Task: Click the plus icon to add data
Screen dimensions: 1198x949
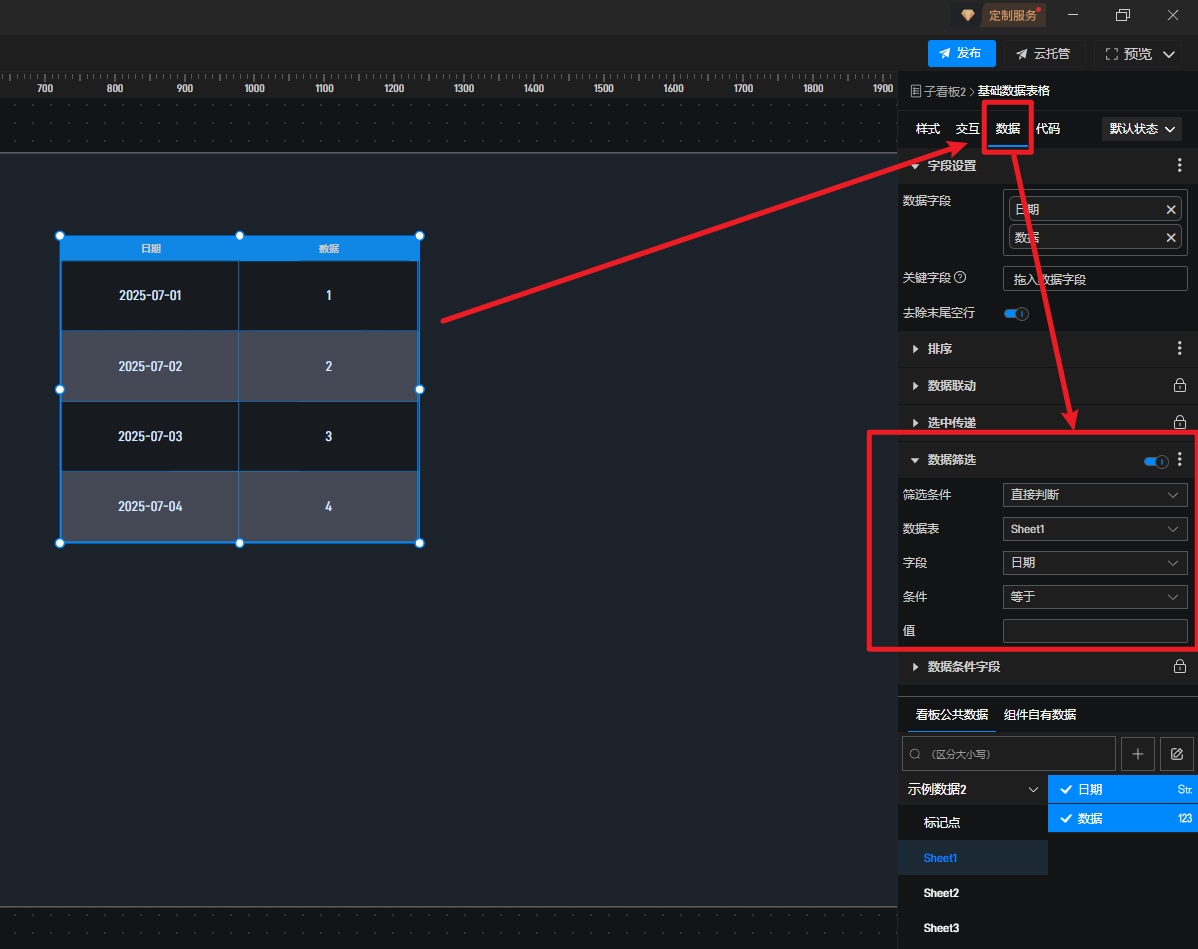Action: 1138,754
